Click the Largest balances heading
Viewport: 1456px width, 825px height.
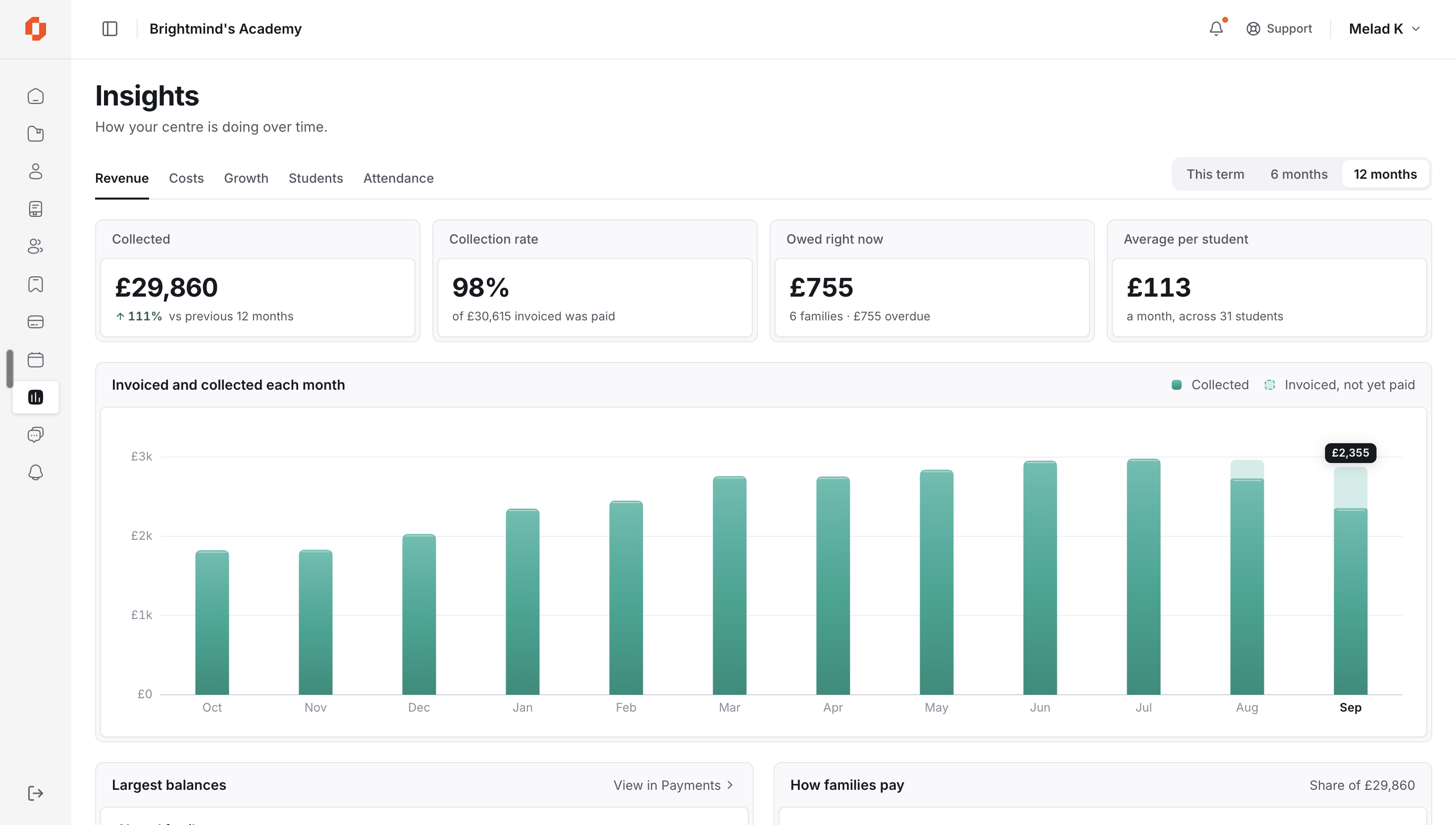(169, 785)
